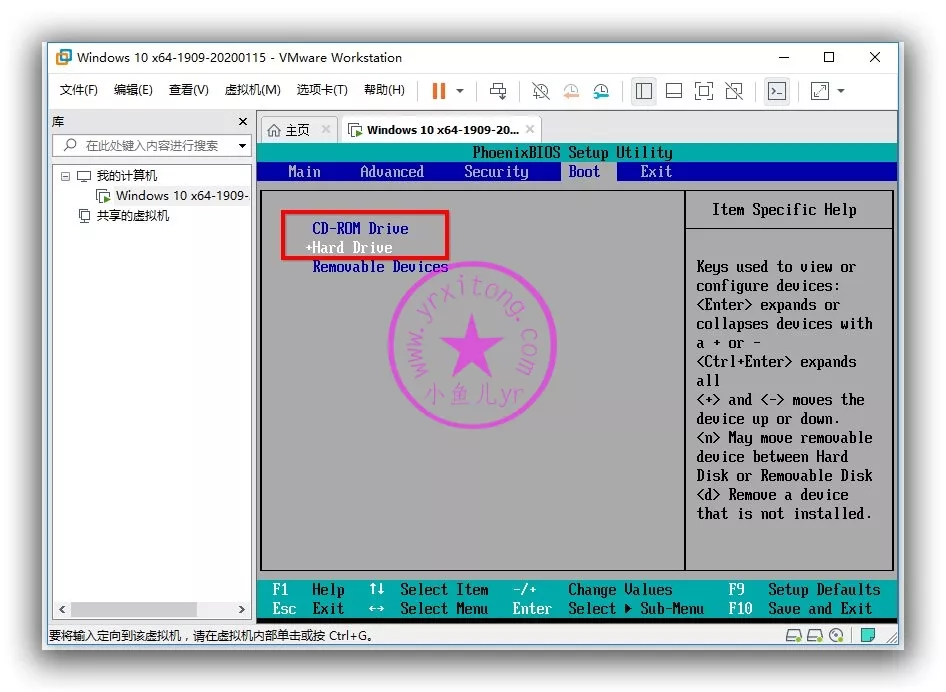Select 共享的虚拟机 in the library

click(132, 216)
